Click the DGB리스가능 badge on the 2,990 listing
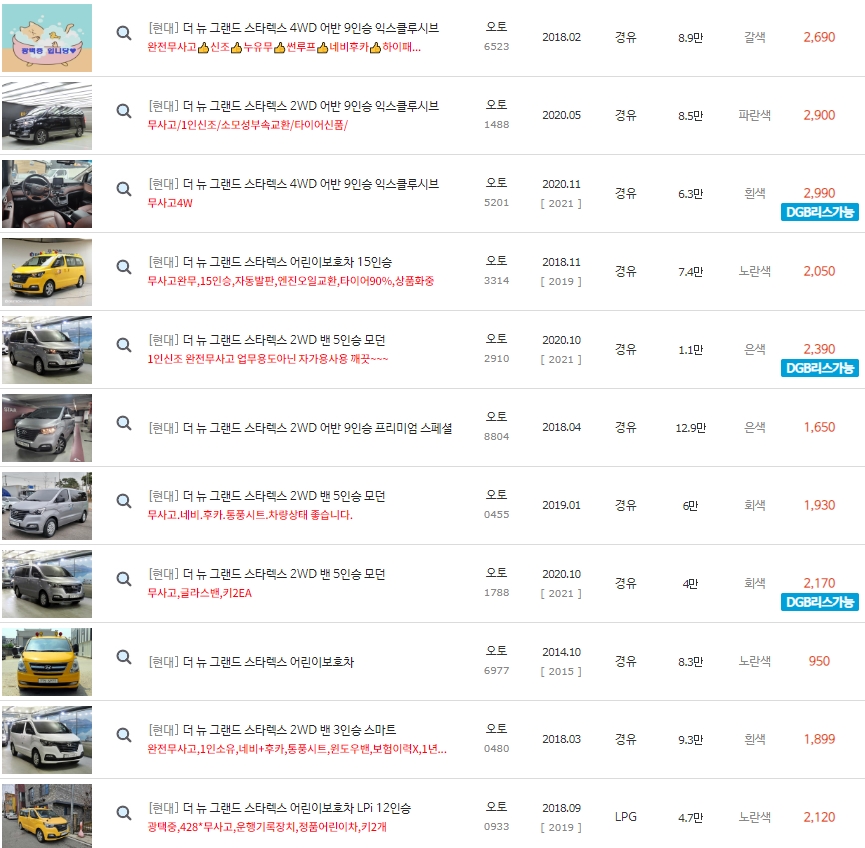This screenshot has width=865, height=848. 818,213
